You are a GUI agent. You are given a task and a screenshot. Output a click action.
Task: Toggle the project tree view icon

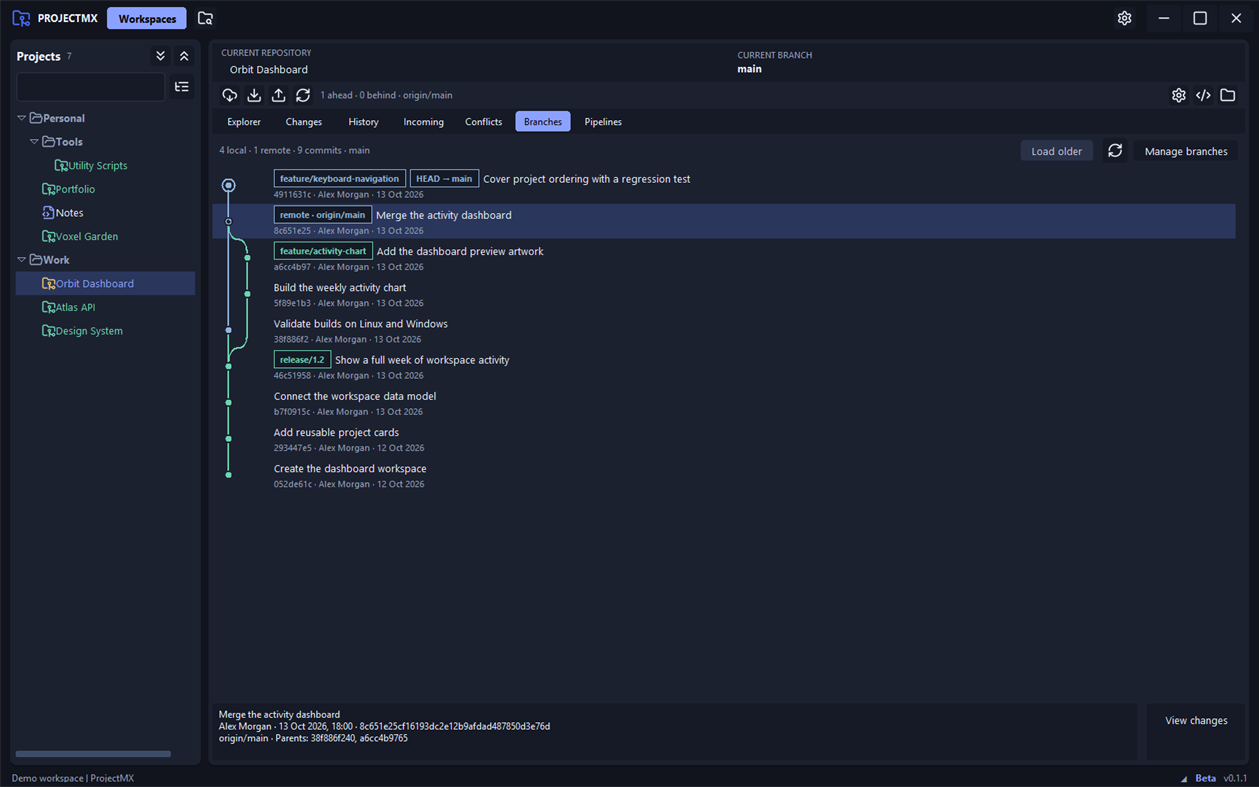182,87
